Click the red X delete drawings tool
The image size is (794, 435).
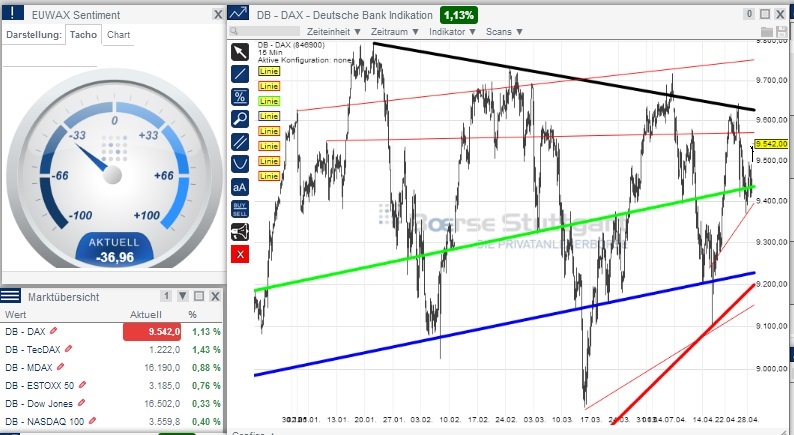coord(240,254)
